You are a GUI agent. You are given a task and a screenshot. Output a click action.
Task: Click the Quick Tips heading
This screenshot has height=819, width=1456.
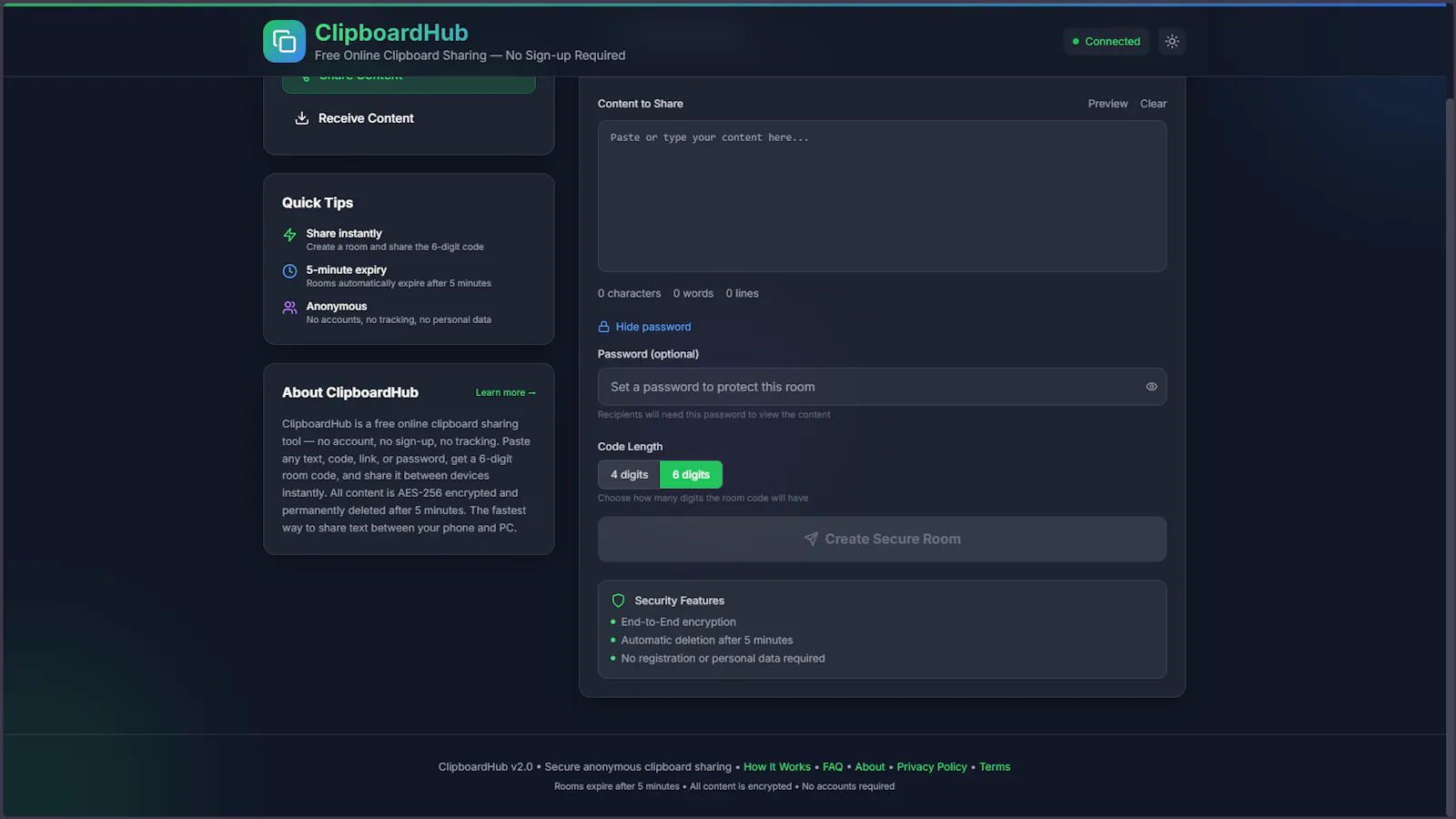(x=318, y=203)
